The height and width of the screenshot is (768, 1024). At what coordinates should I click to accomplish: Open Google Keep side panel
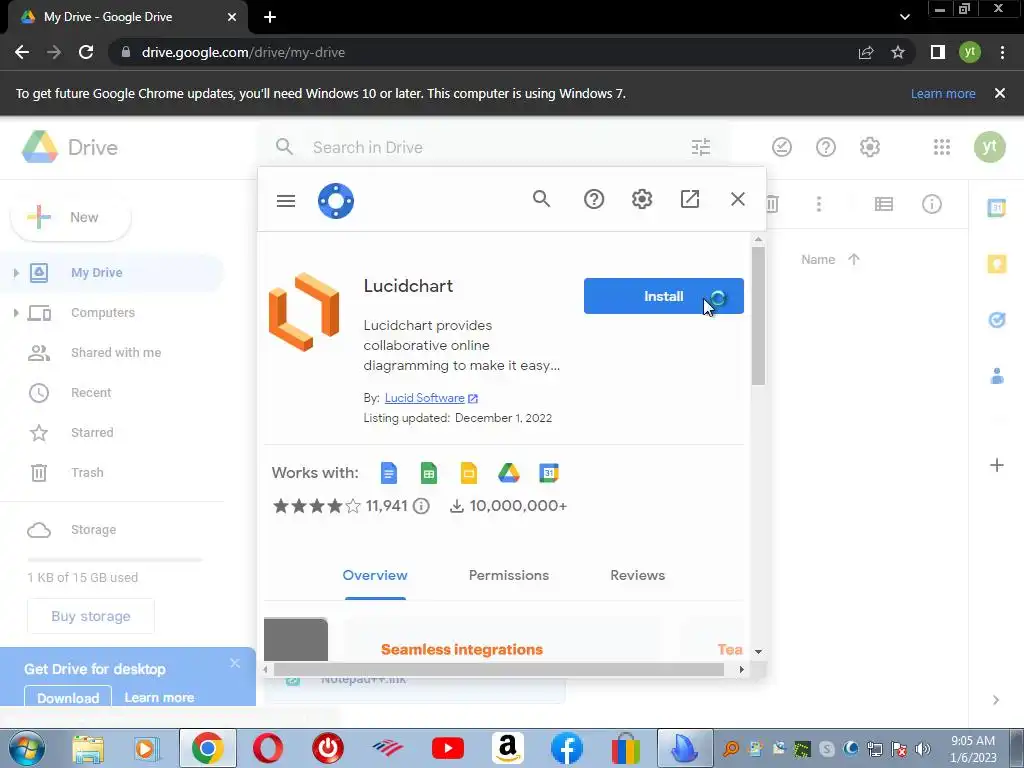[x=997, y=264]
